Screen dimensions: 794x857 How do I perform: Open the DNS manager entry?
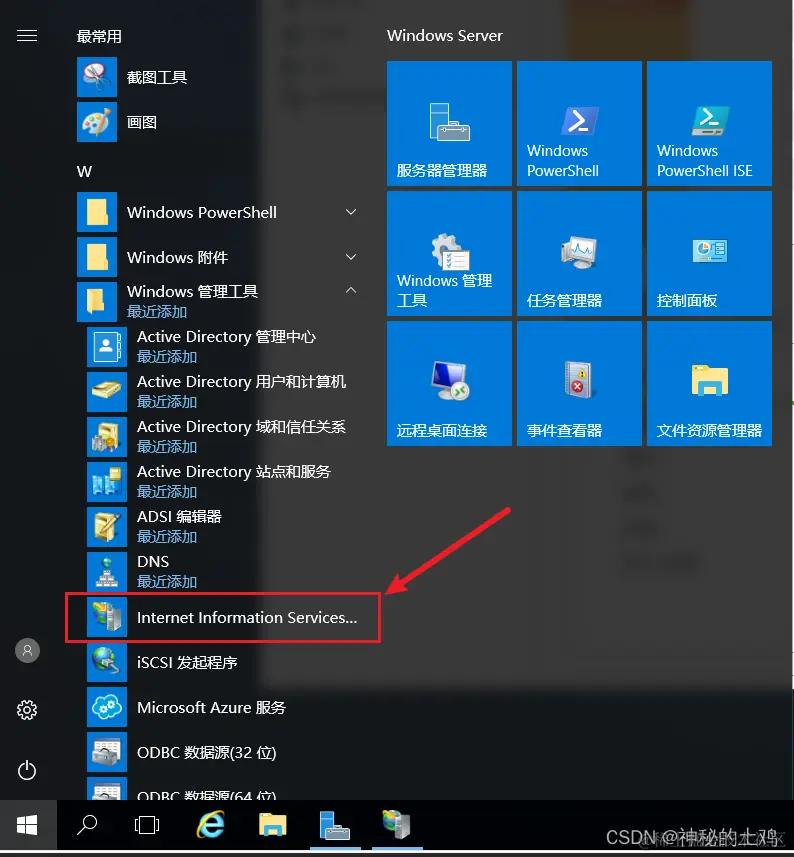coord(224,571)
